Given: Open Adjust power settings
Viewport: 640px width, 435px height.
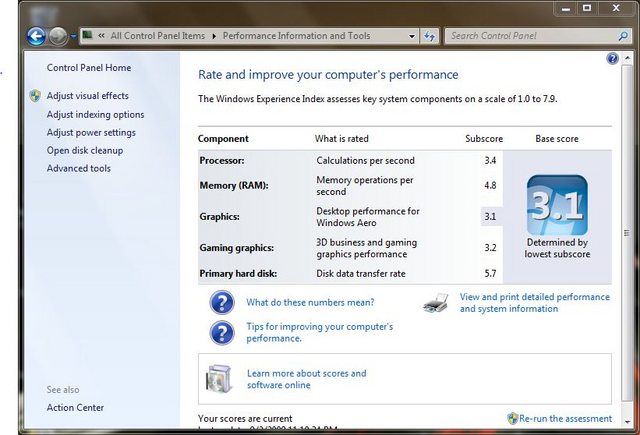Looking at the screenshot, I should 91,133.
